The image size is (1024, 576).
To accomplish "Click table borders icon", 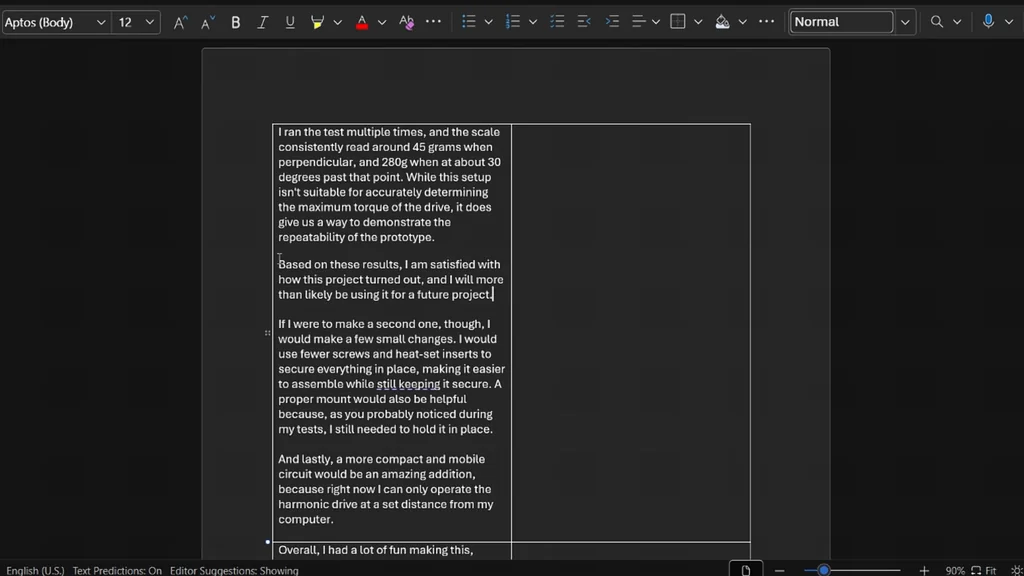I will pyautogui.click(x=678, y=22).
